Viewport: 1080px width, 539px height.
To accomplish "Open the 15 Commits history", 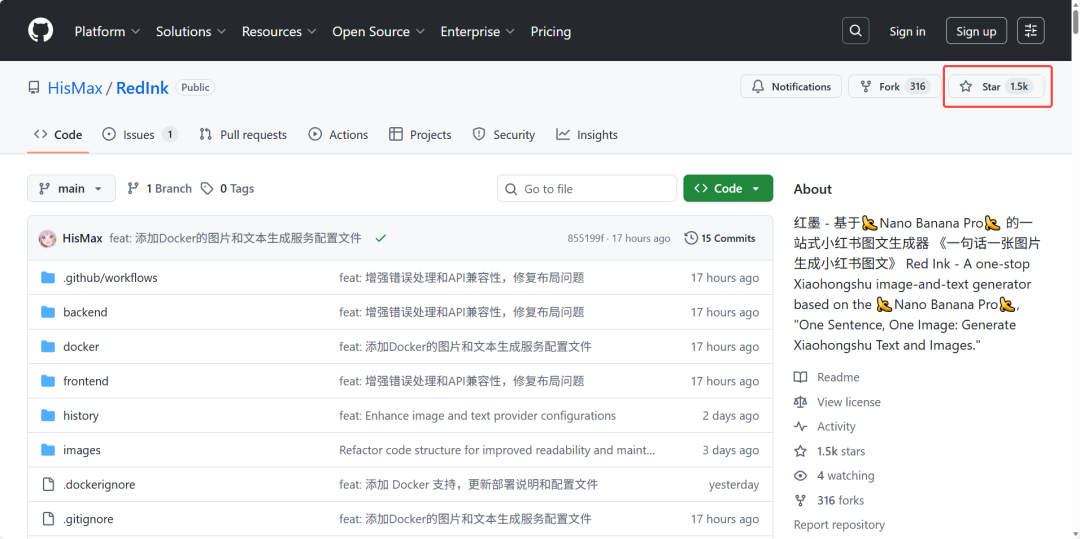I will point(720,238).
